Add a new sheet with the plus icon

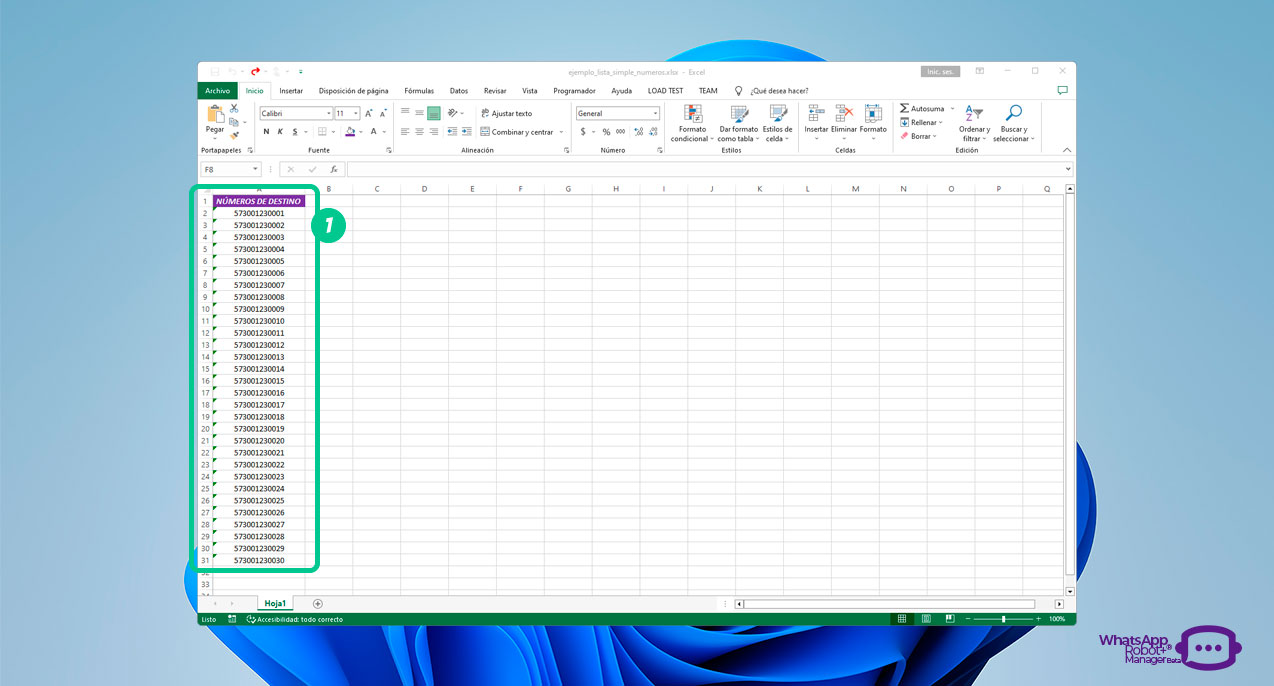tap(318, 604)
